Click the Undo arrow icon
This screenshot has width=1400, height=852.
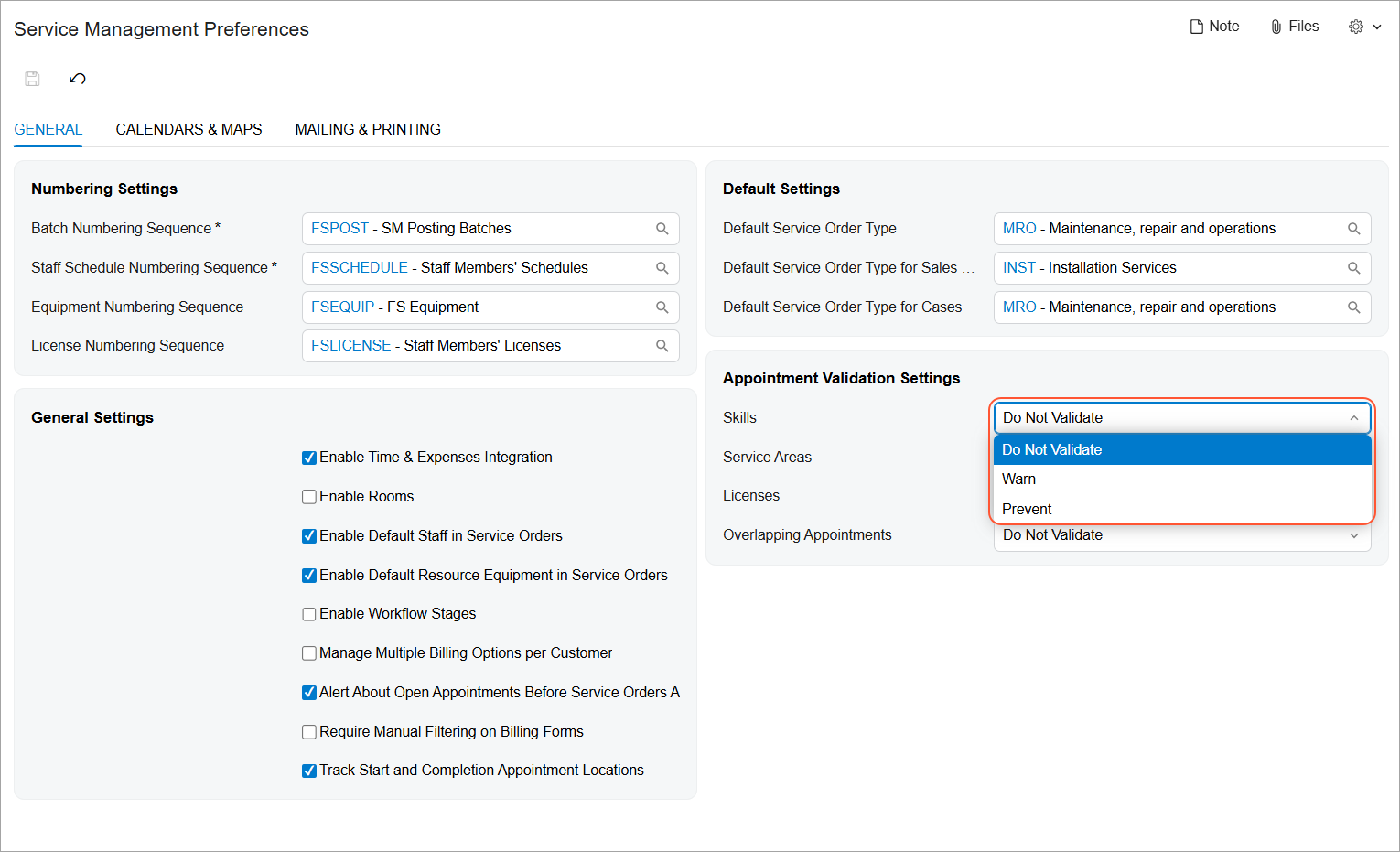78,79
